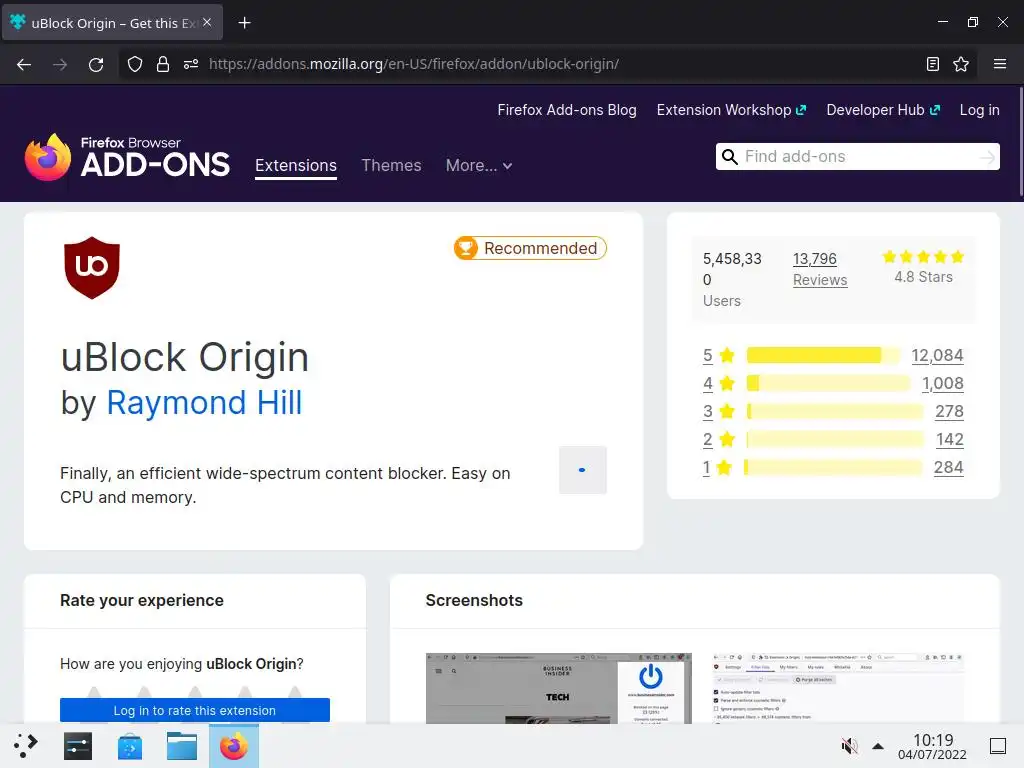This screenshot has width=1024, height=768.
Task: Go back to the previous page
Action: coord(24,64)
